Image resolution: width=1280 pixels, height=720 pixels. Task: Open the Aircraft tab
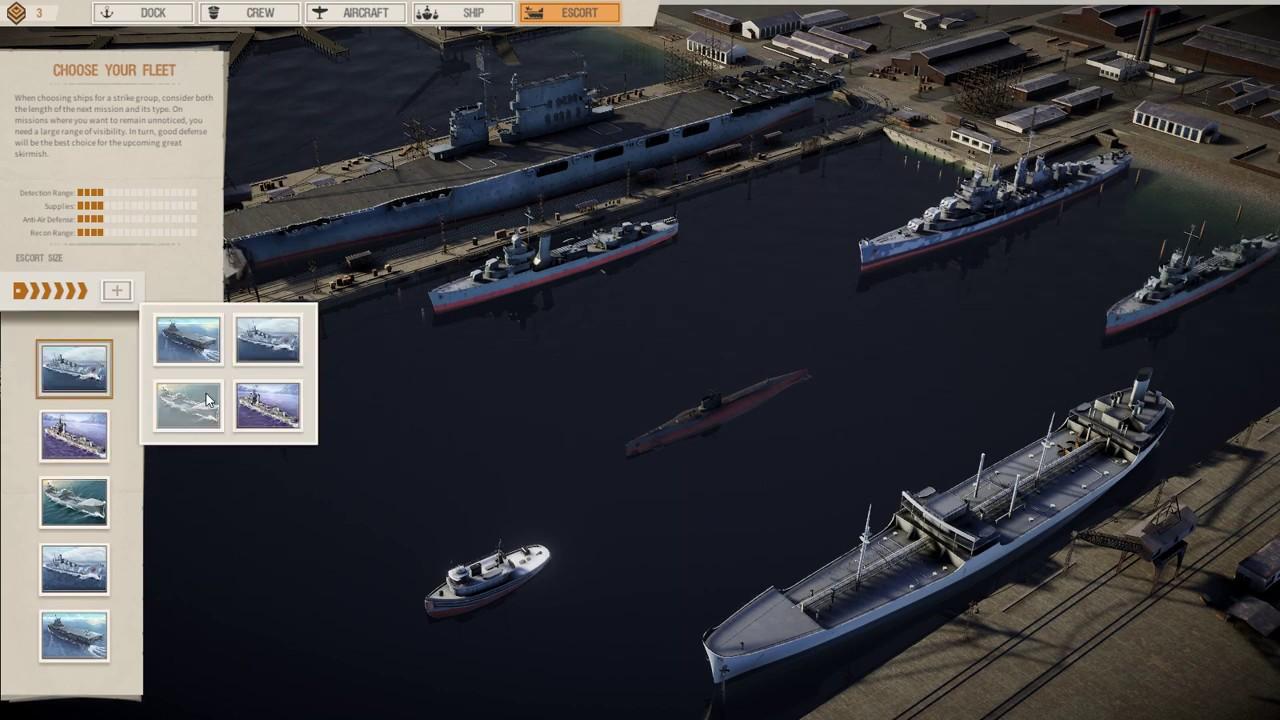(x=355, y=13)
